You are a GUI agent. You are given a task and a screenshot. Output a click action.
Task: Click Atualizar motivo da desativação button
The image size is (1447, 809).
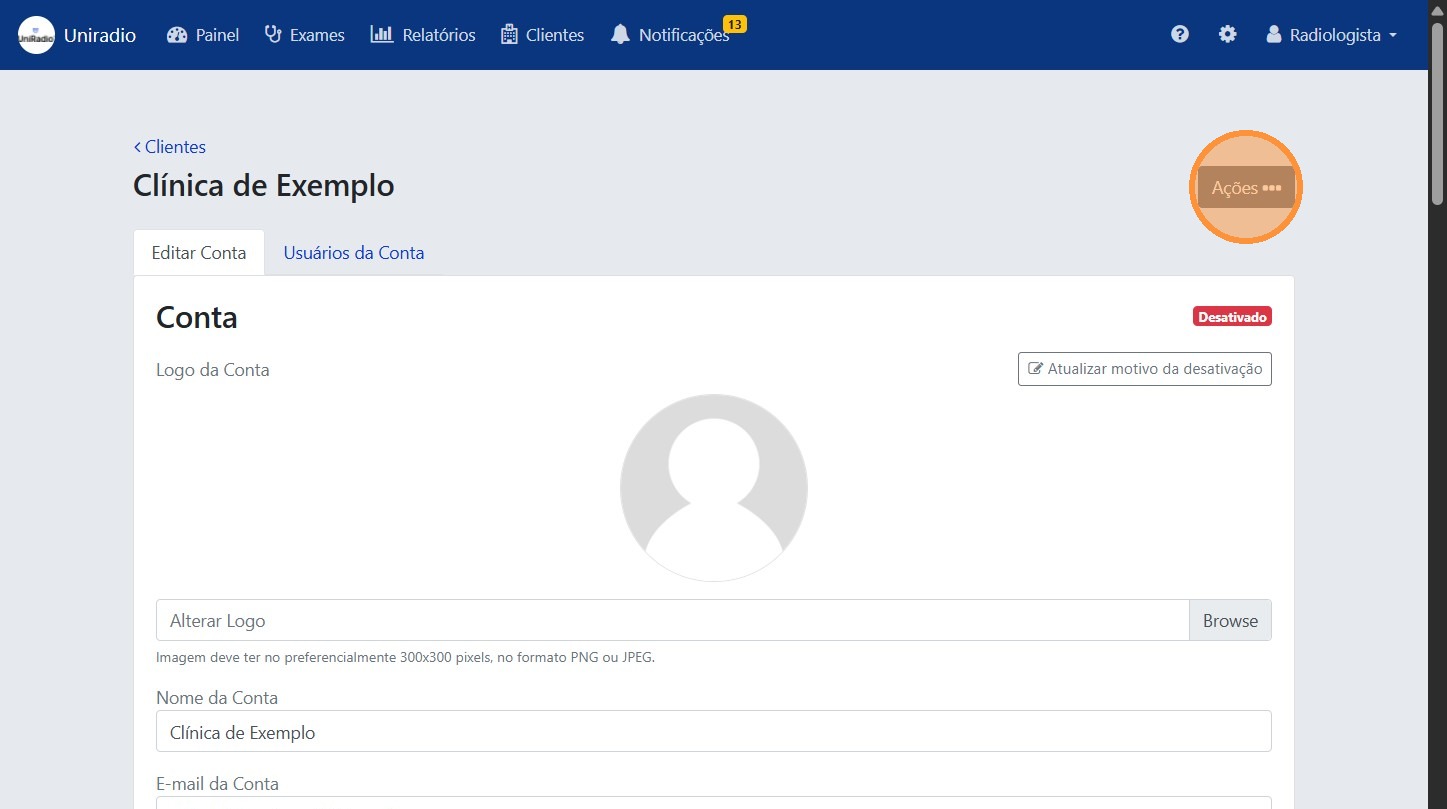click(1144, 369)
